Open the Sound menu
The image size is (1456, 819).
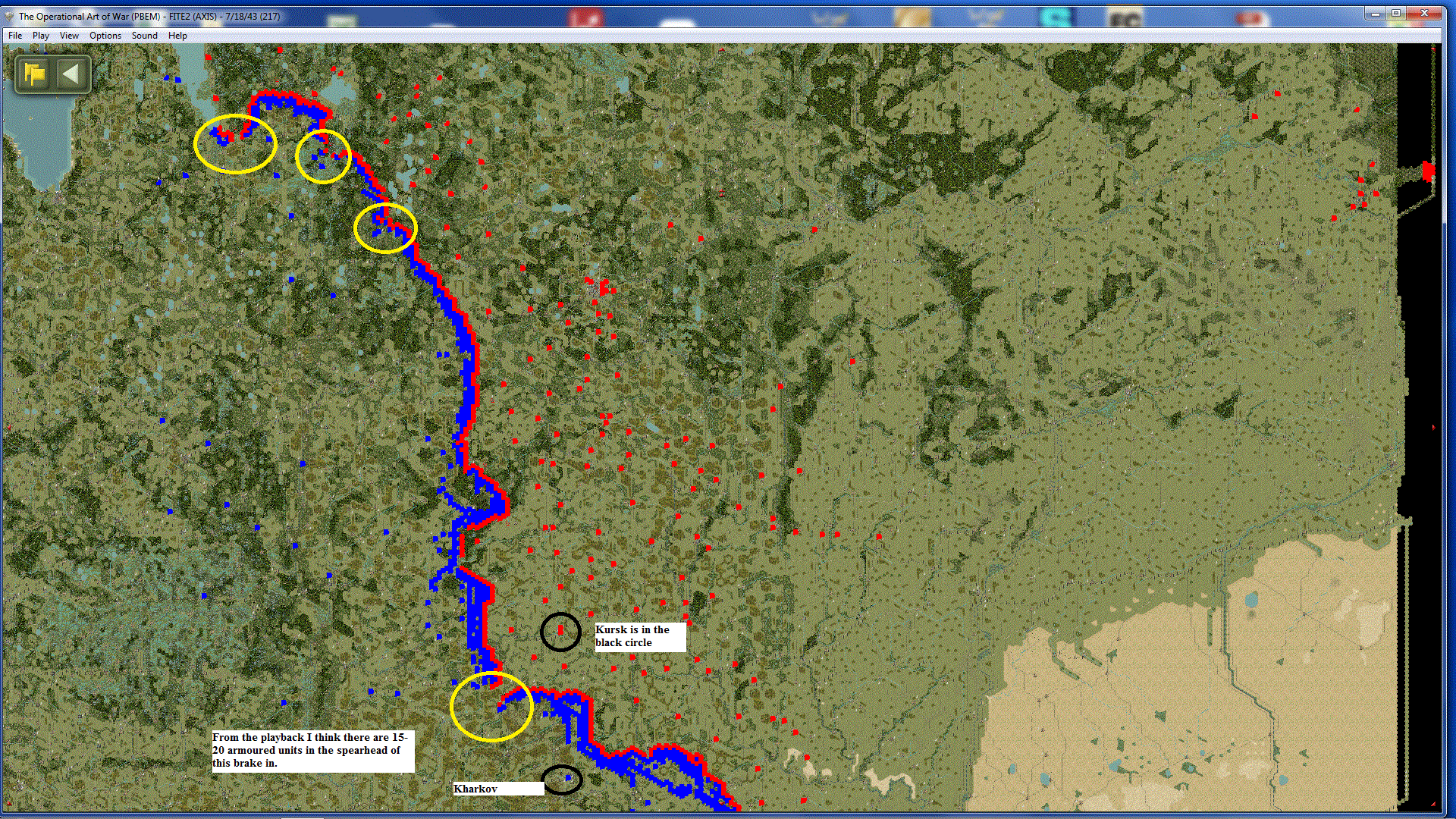pos(145,36)
